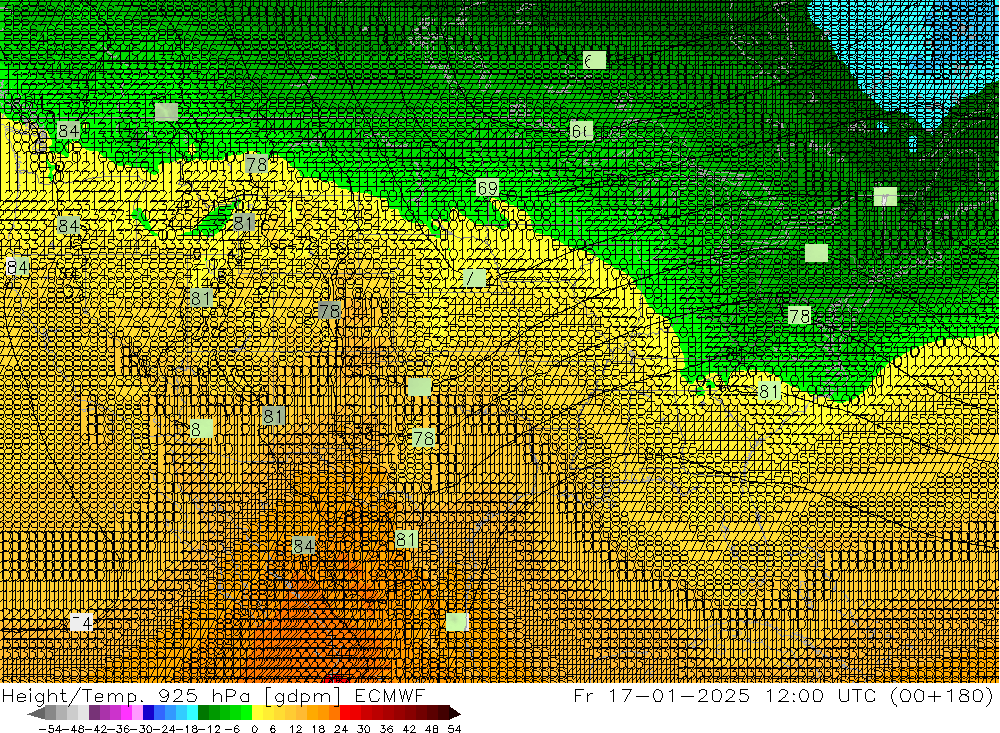1000x733 pixels.
Task: Pick the bright red legend swatch
Action: click(x=345, y=713)
